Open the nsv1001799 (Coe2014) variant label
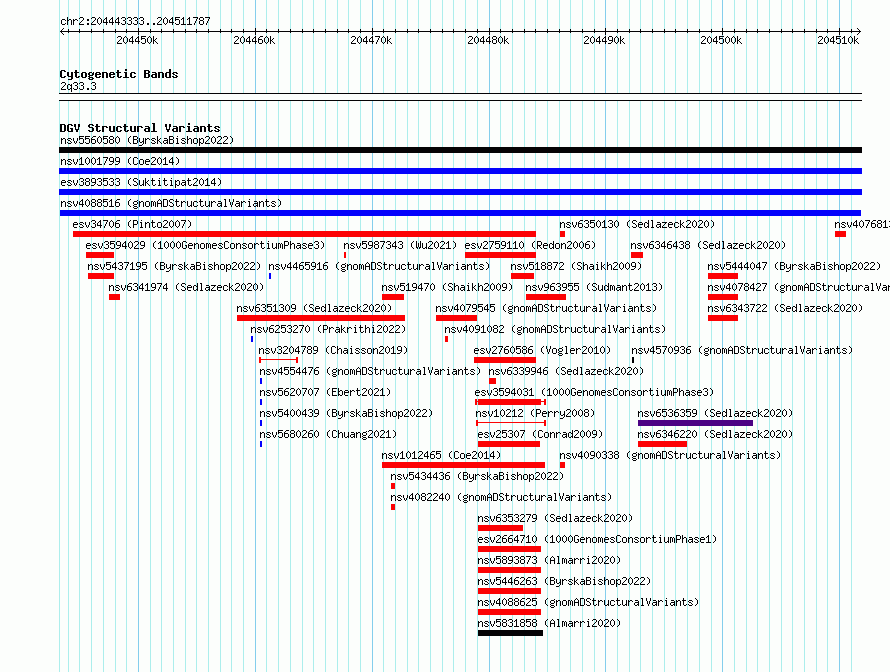Screen dimensions: 890x672 click(x=120, y=161)
